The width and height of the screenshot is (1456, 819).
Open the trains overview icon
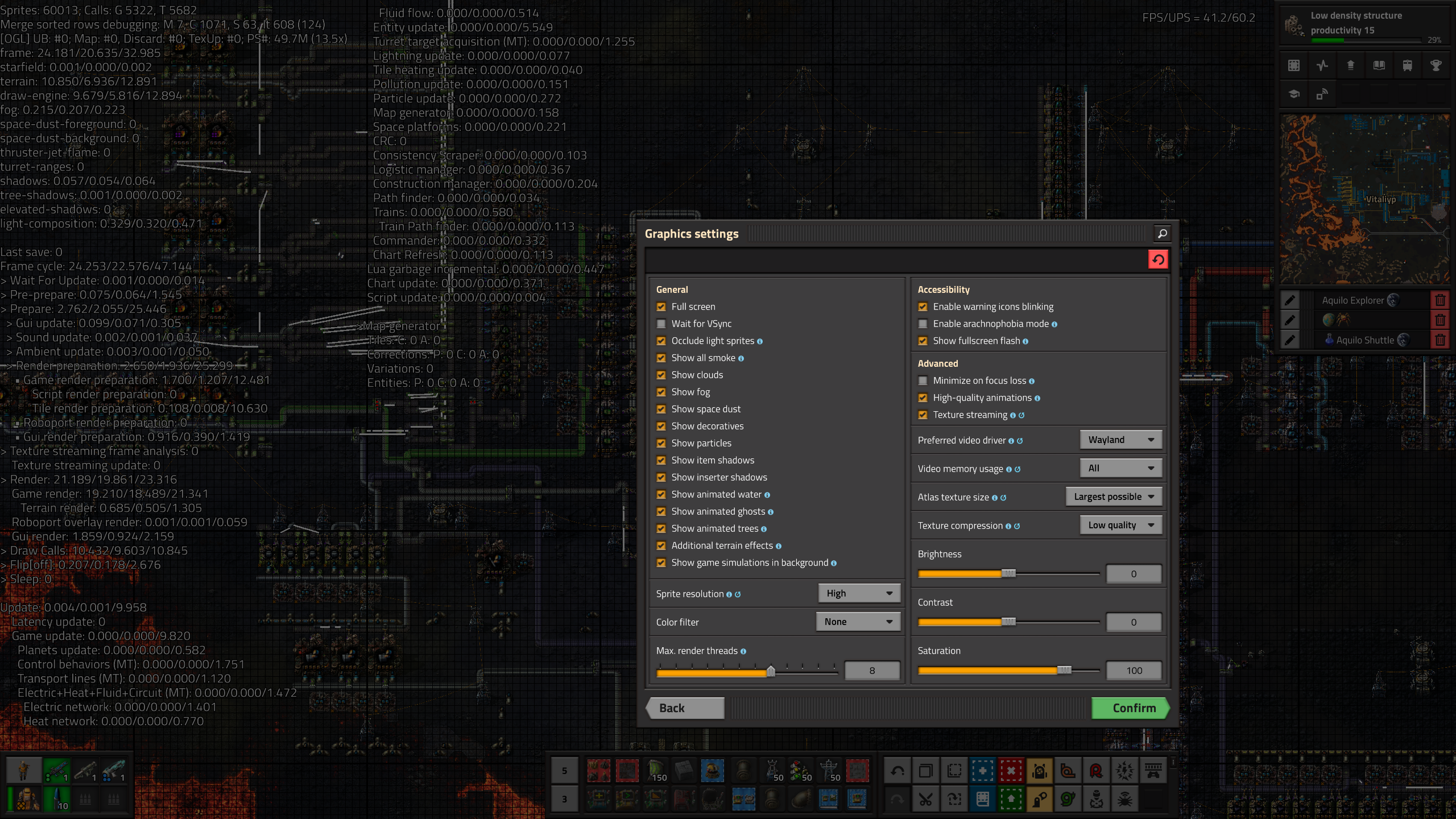(x=1407, y=65)
